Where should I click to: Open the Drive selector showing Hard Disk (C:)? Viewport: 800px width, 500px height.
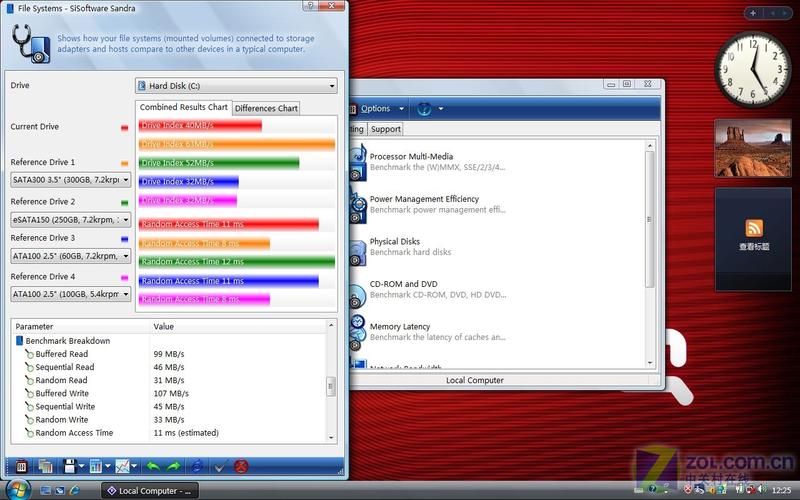236,86
